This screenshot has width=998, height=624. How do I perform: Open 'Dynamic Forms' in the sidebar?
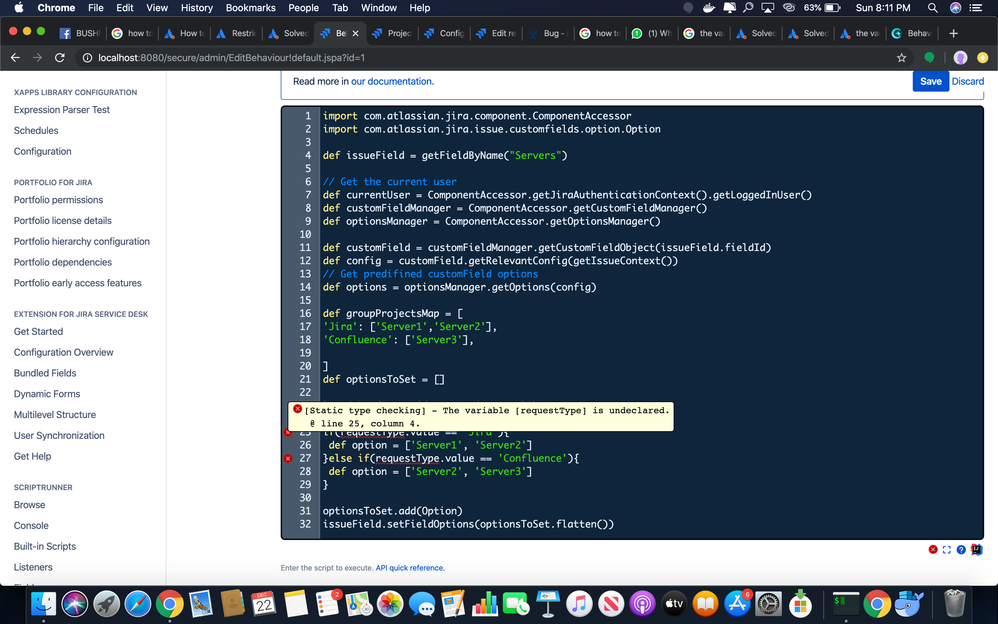pos(44,394)
